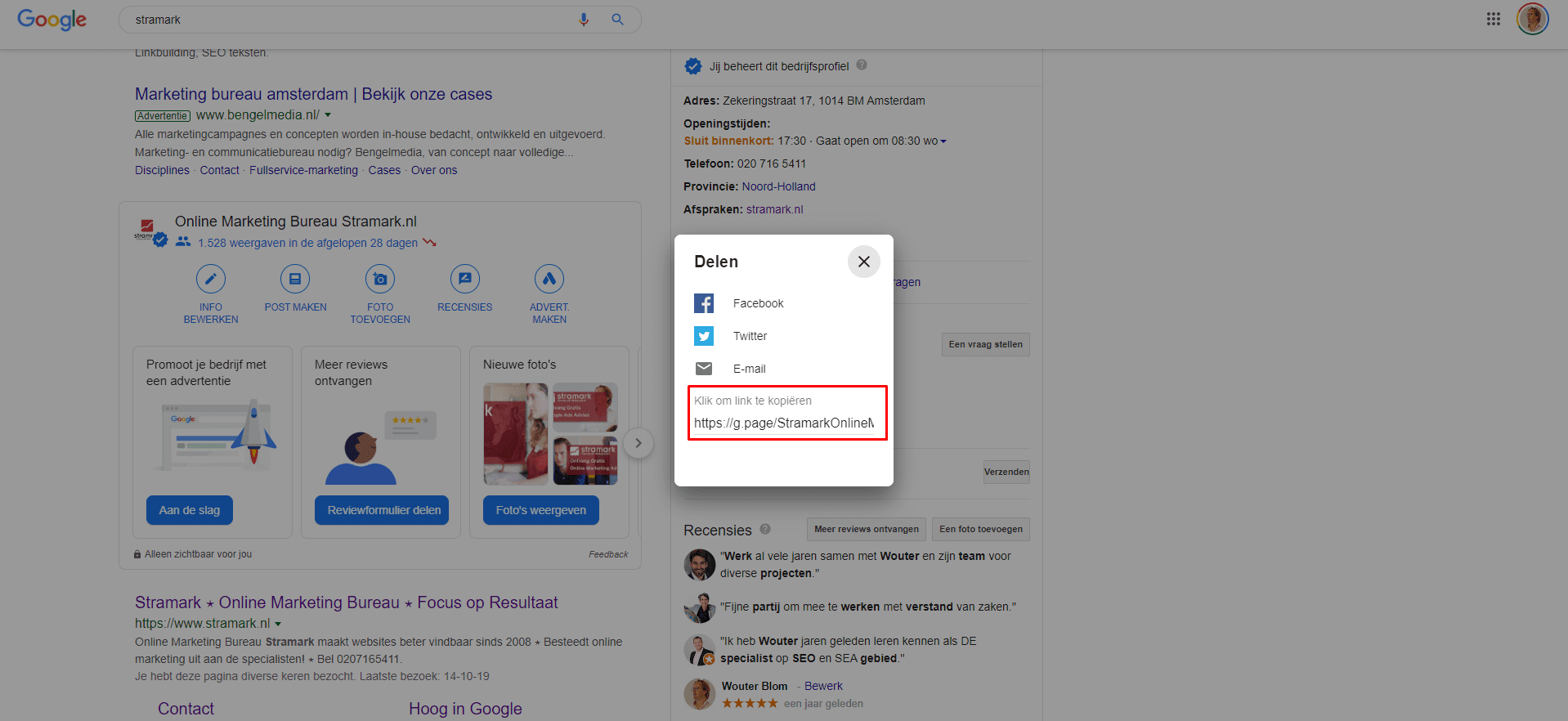Open the stramark.nl appointments link
This screenshot has width=1568, height=721.
coord(774,209)
